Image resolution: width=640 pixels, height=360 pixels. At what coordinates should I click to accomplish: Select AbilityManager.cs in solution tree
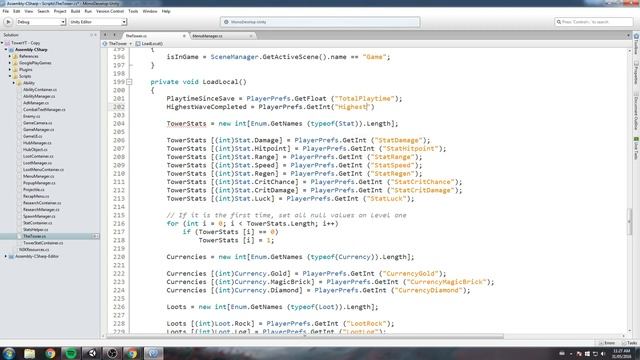tap(39, 96)
